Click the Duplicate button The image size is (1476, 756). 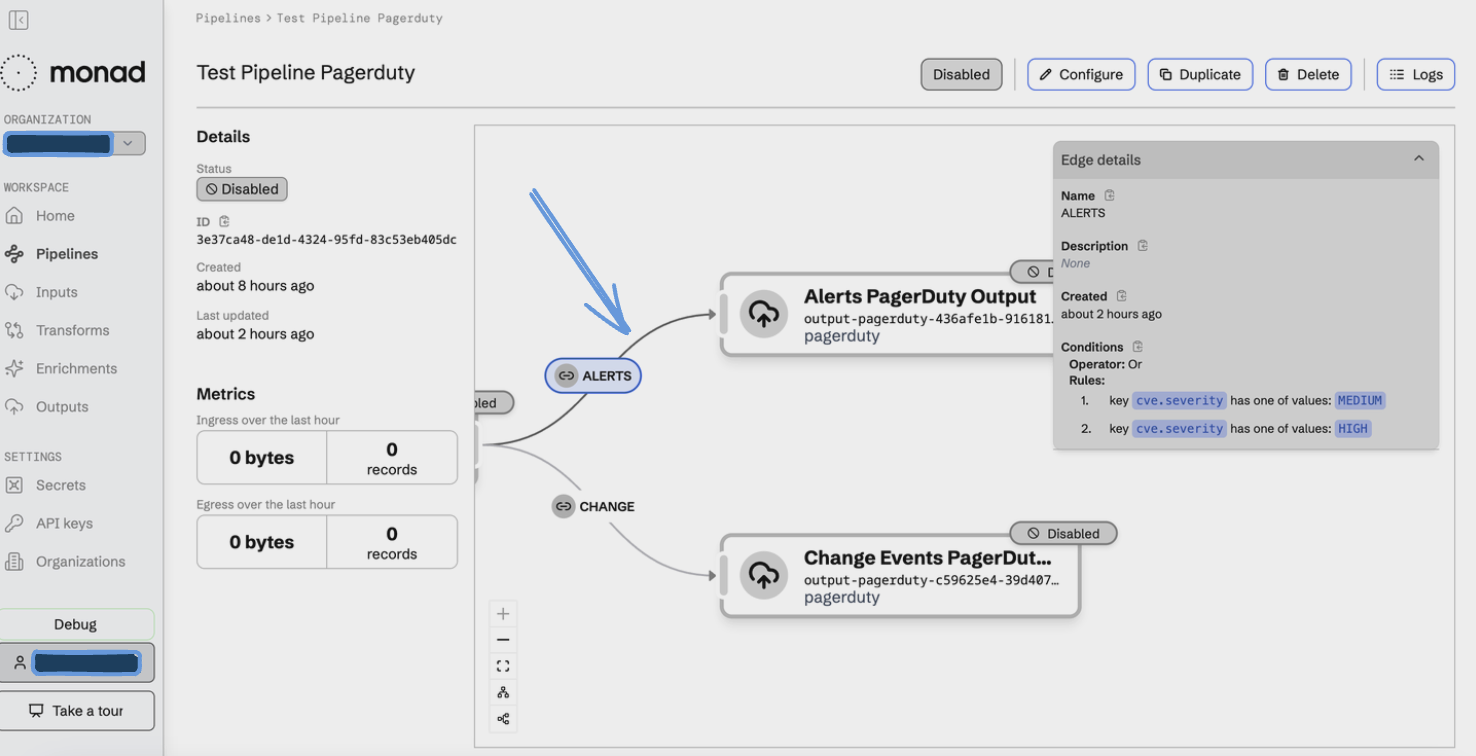point(1199,74)
